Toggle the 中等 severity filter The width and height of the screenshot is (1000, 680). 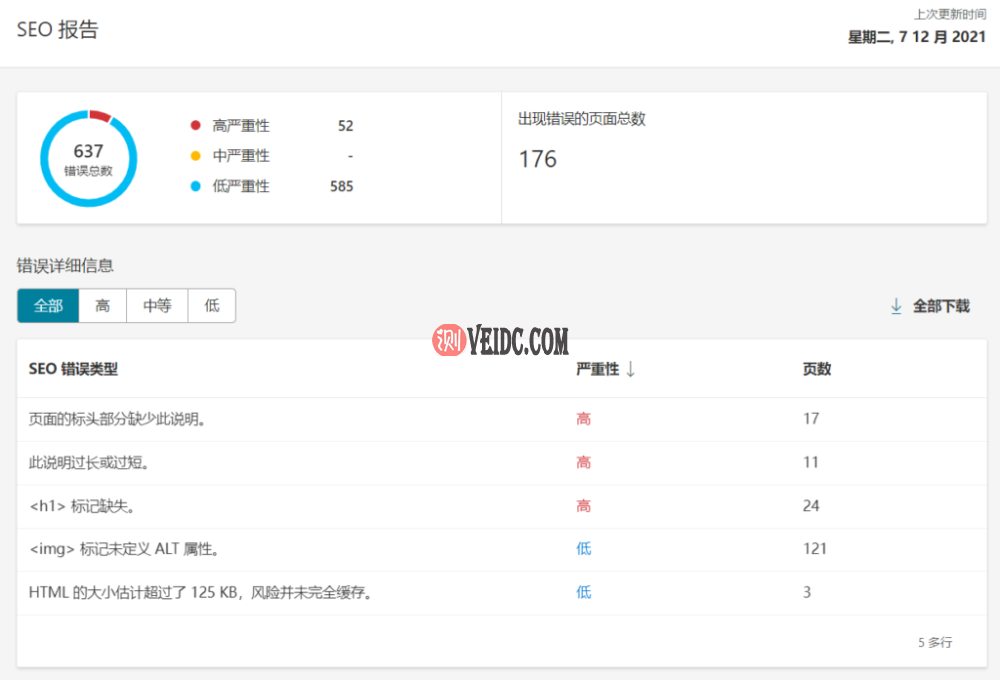[x=156, y=305]
